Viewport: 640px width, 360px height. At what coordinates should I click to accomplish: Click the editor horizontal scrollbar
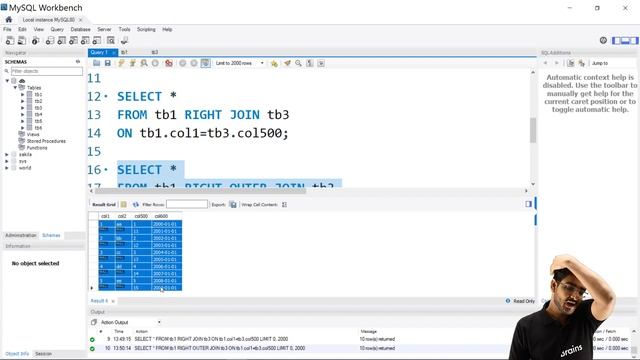coord(200,191)
